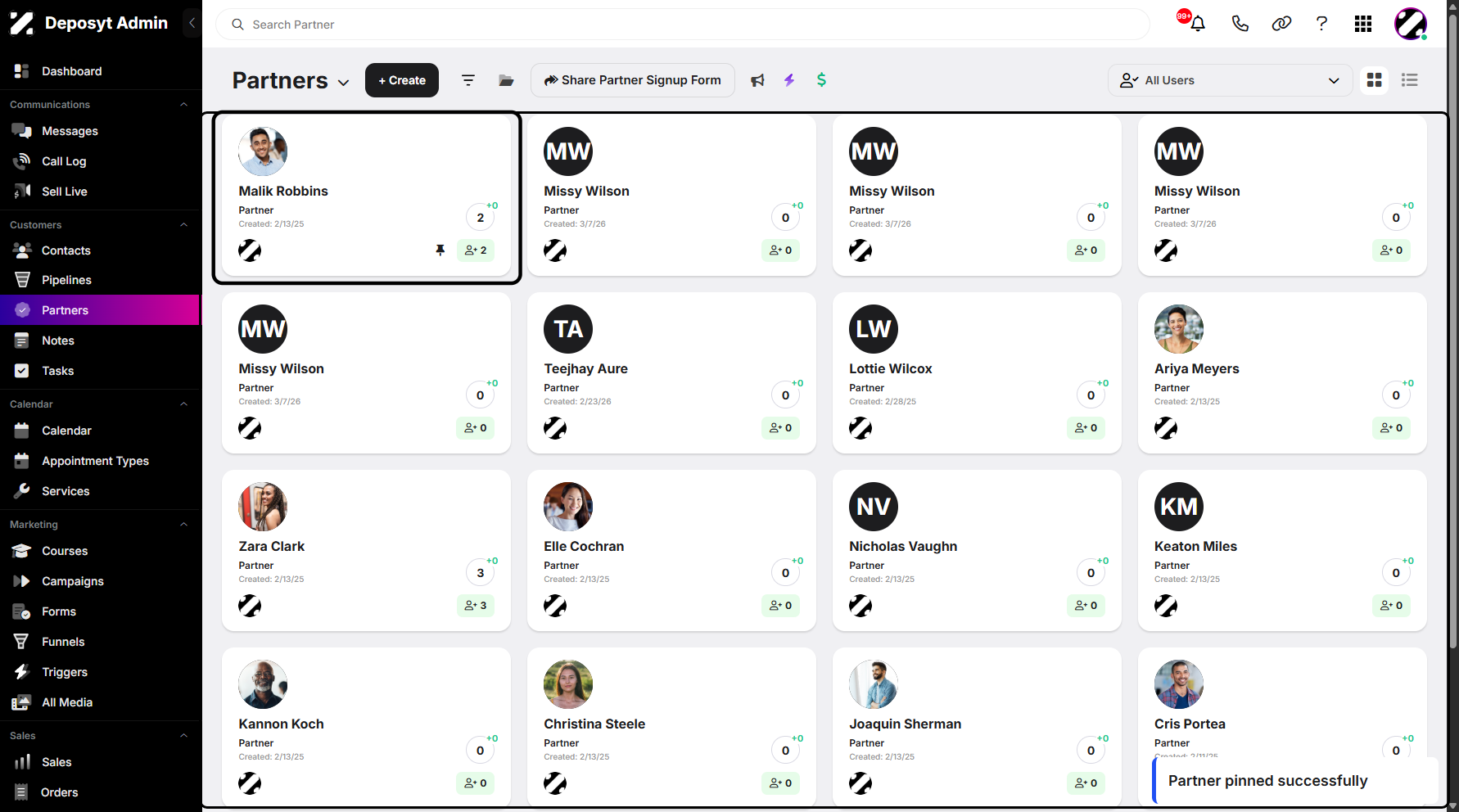Switch to list view

point(1410,80)
